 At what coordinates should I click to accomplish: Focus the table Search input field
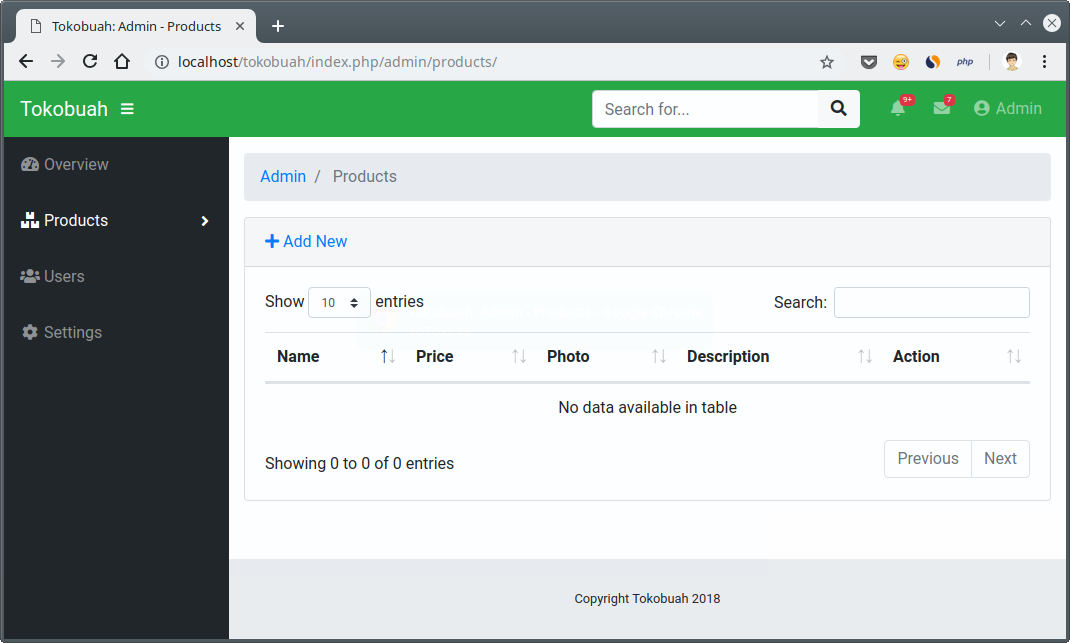931,303
